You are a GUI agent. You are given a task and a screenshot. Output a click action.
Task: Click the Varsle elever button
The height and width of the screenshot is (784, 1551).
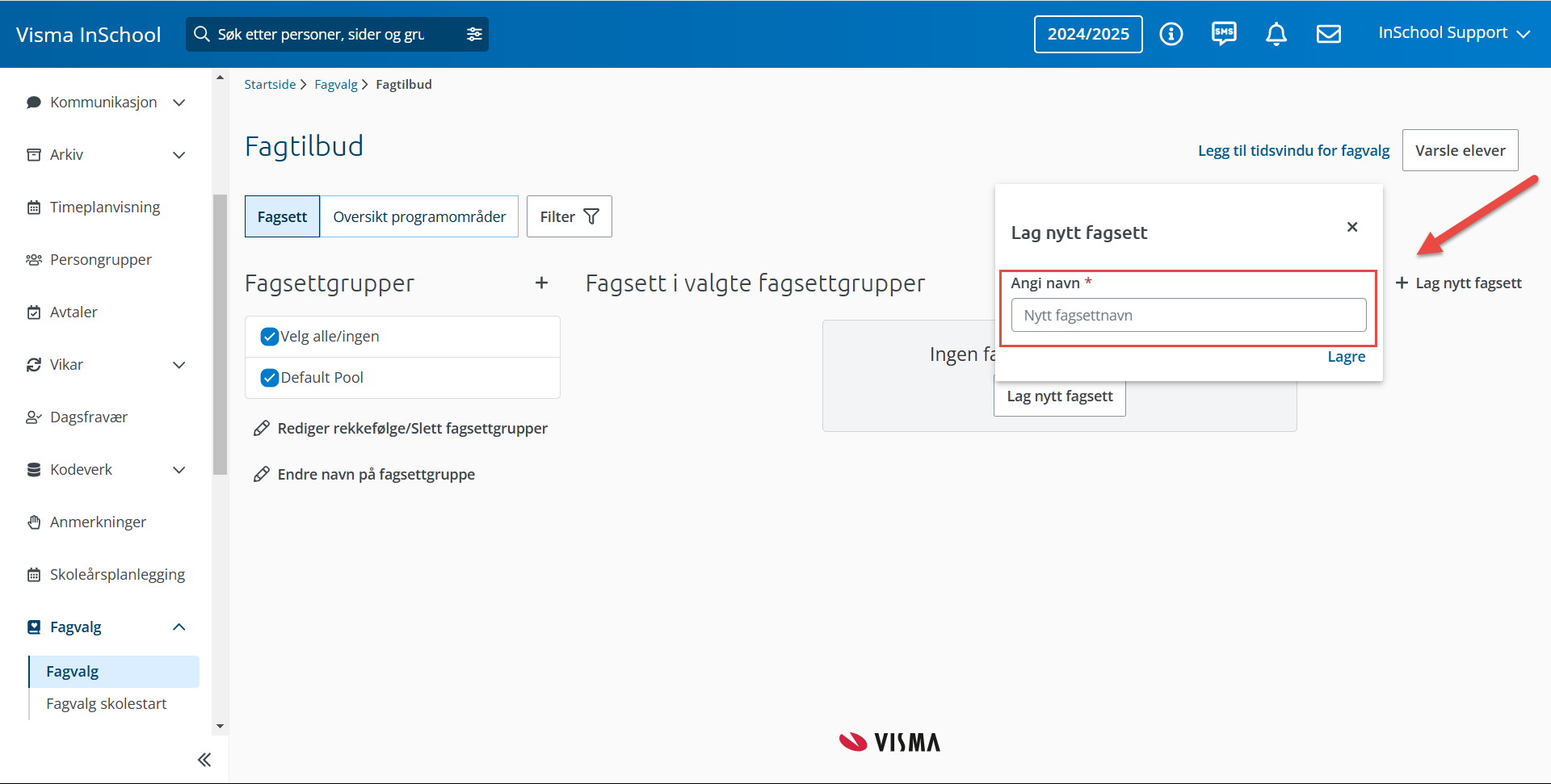(x=1460, y=150)
